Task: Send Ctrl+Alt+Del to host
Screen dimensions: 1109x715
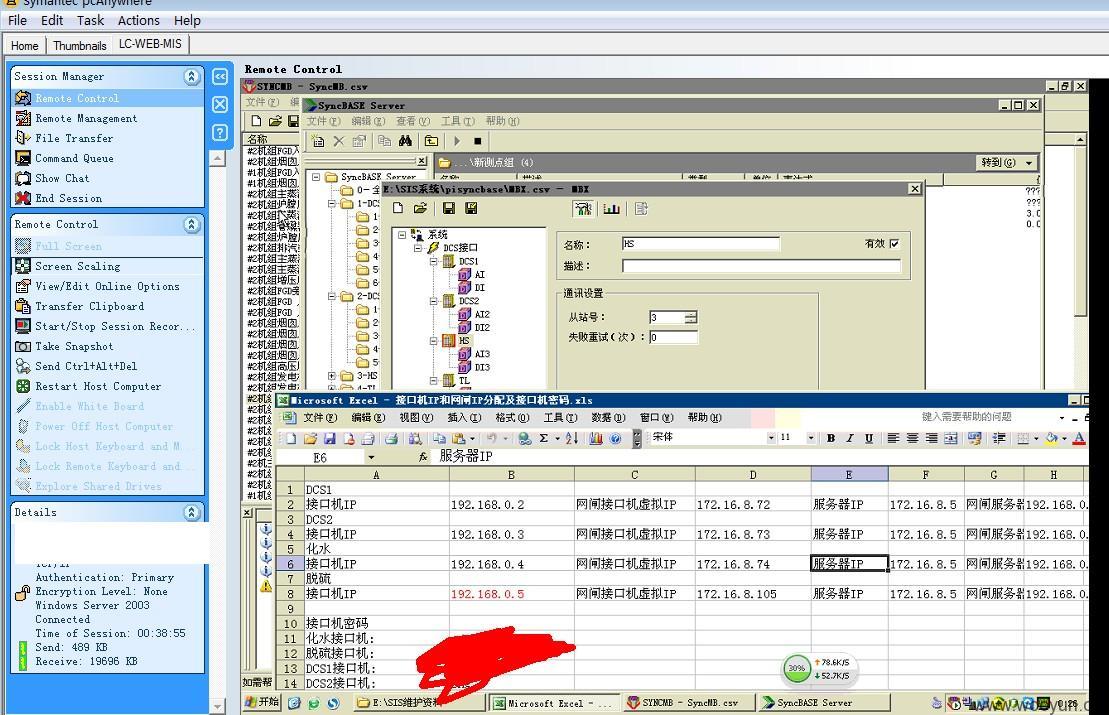Action: pos(86,366)
